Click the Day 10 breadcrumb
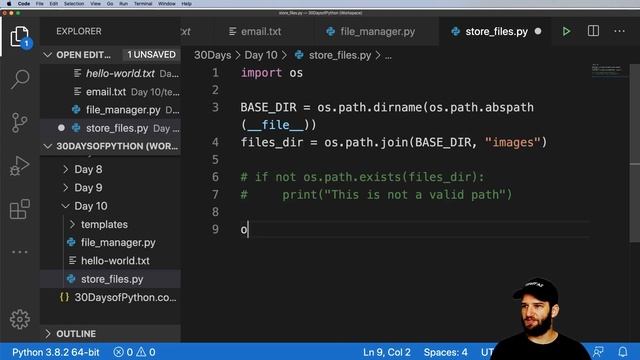This screenshot has width=640, height=360. coord(260,55)
